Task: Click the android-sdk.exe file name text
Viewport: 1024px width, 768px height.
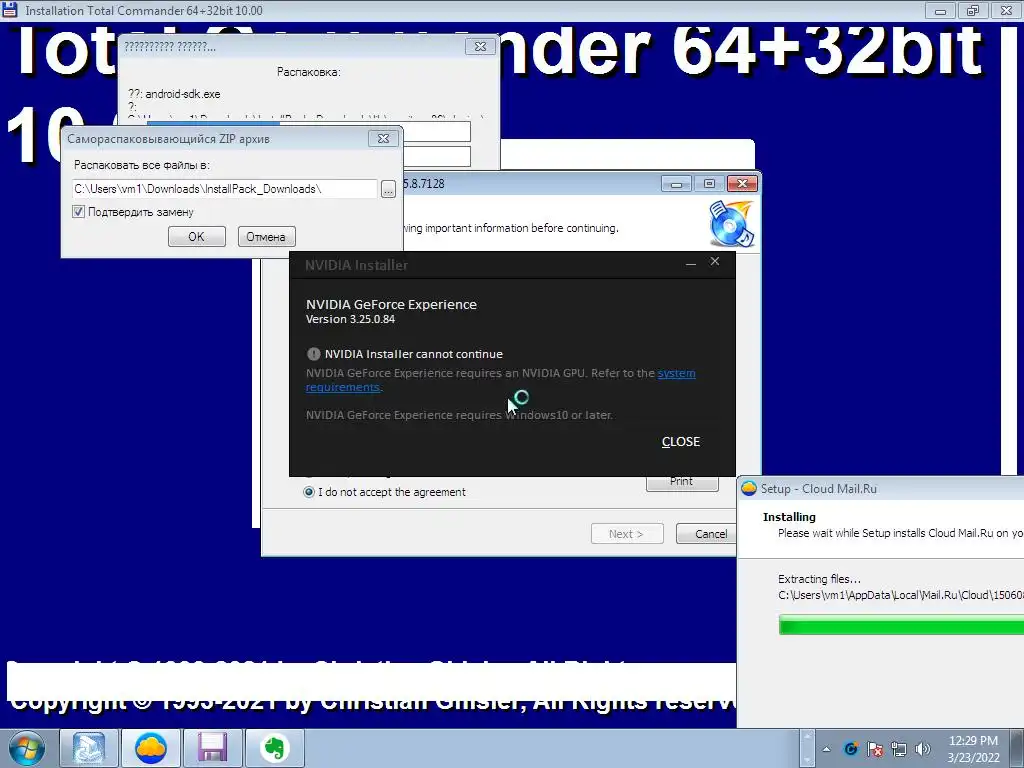Action: [182, 94]
